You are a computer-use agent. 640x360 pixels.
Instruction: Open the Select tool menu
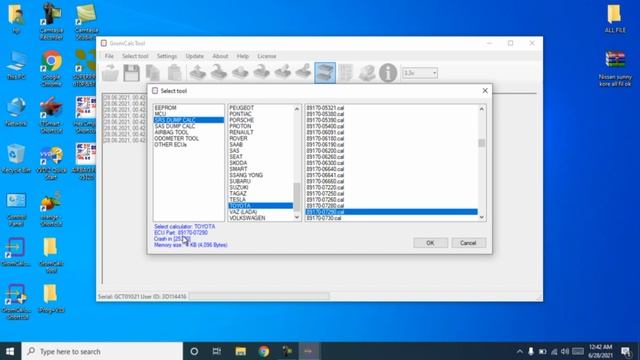(x=135, y=56)
